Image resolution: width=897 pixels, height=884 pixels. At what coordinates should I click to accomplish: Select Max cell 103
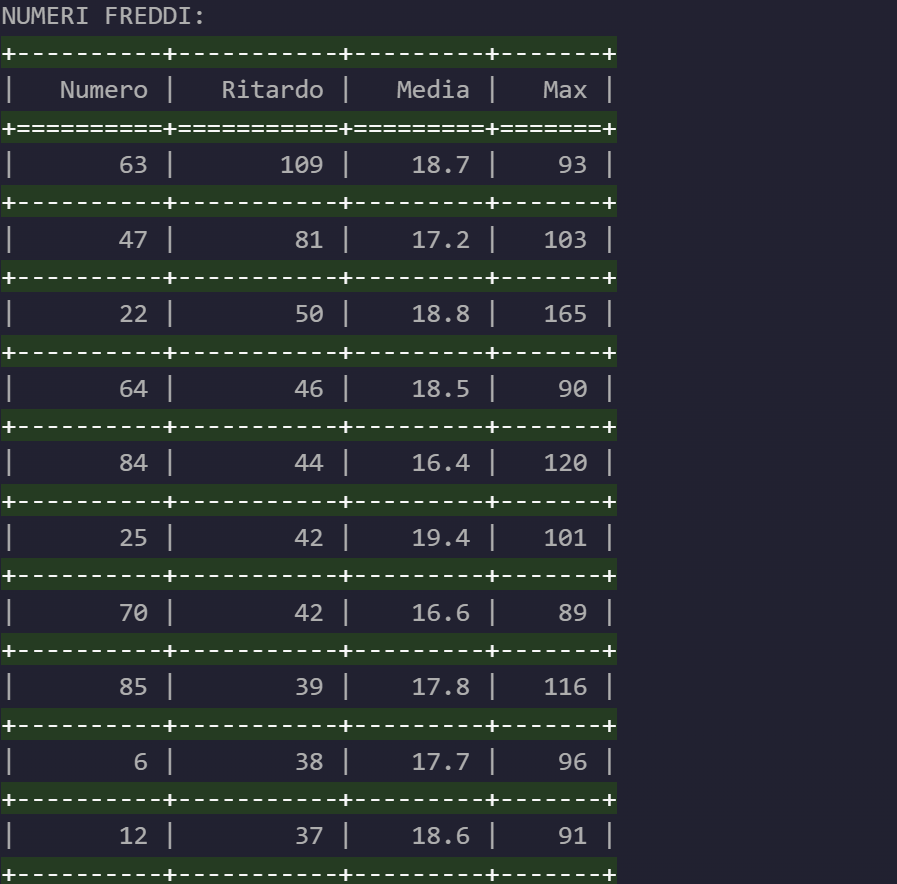[565, 240]
